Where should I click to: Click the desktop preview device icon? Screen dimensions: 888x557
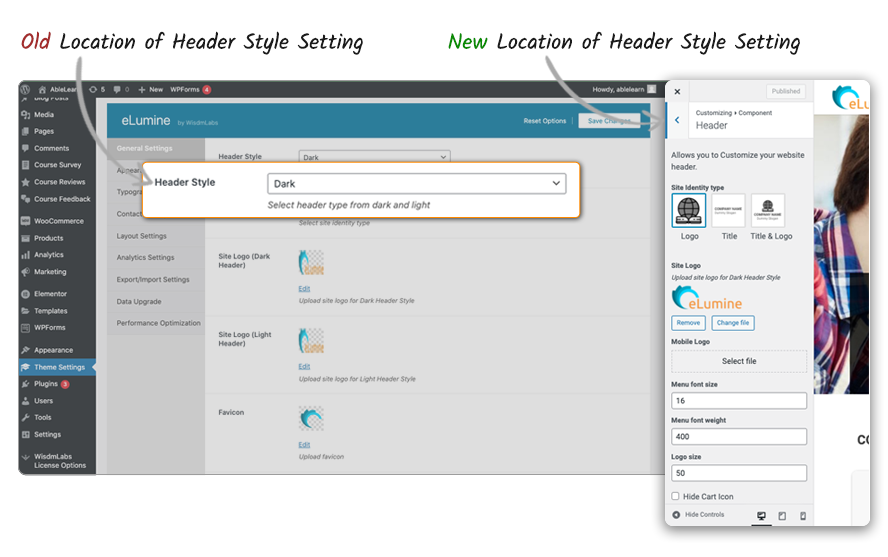[x=761, y=516]
